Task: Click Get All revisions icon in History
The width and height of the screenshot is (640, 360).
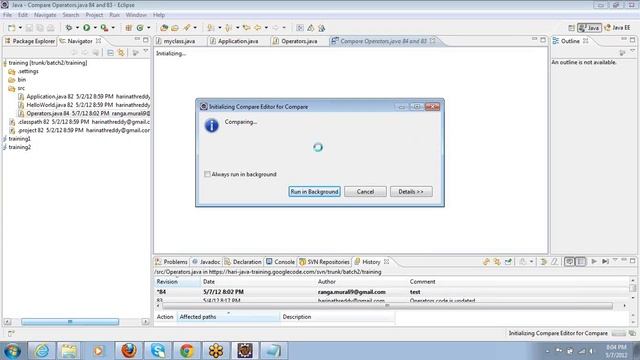Action: click(605, 261)
